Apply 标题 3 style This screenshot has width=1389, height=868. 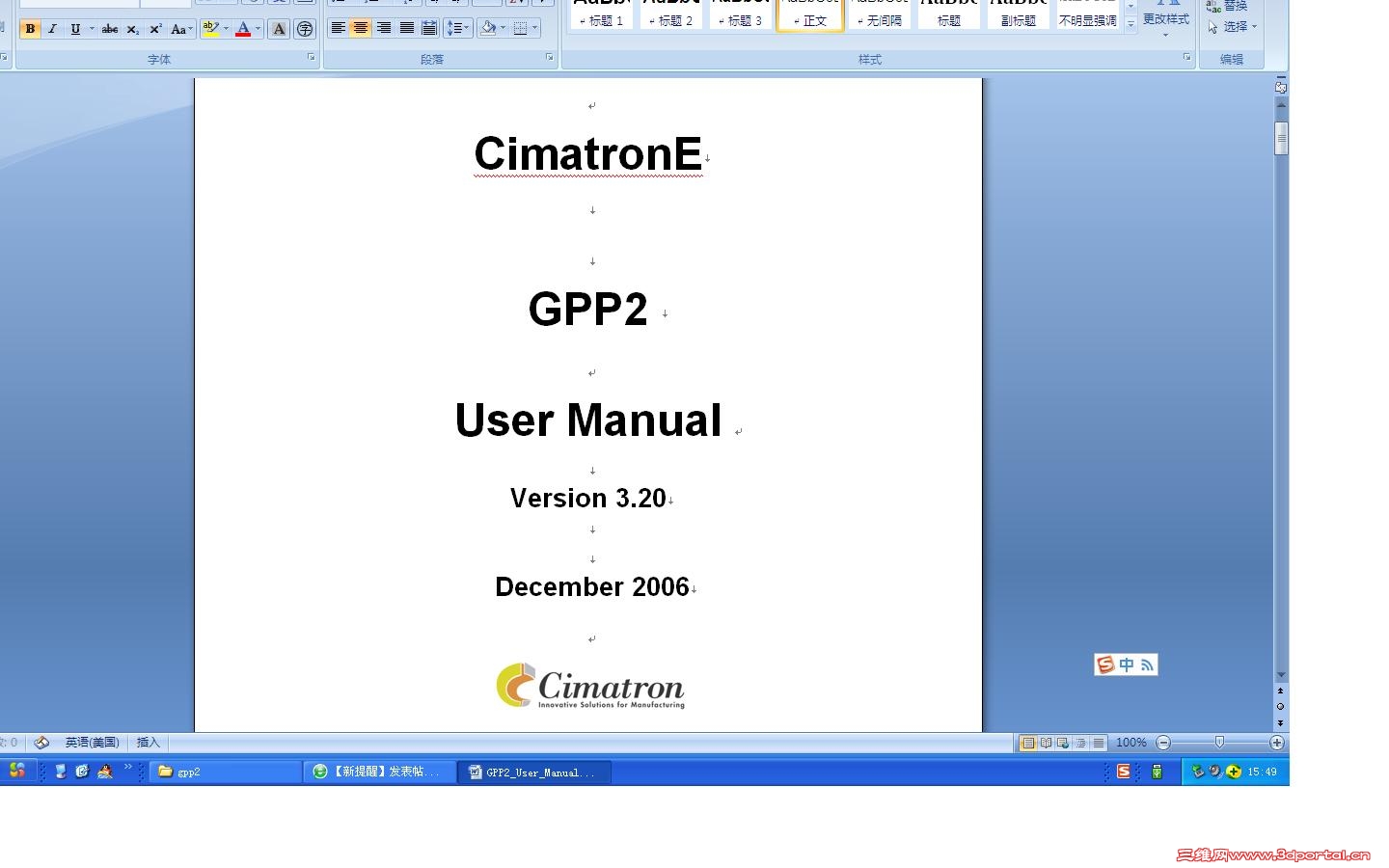pos(741,14)
